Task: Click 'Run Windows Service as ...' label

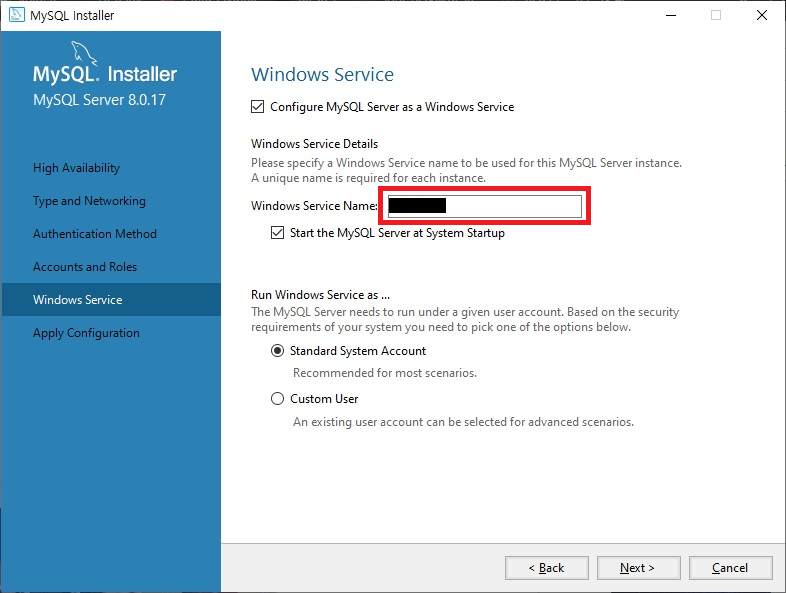Action: click(x=320, y=295)
